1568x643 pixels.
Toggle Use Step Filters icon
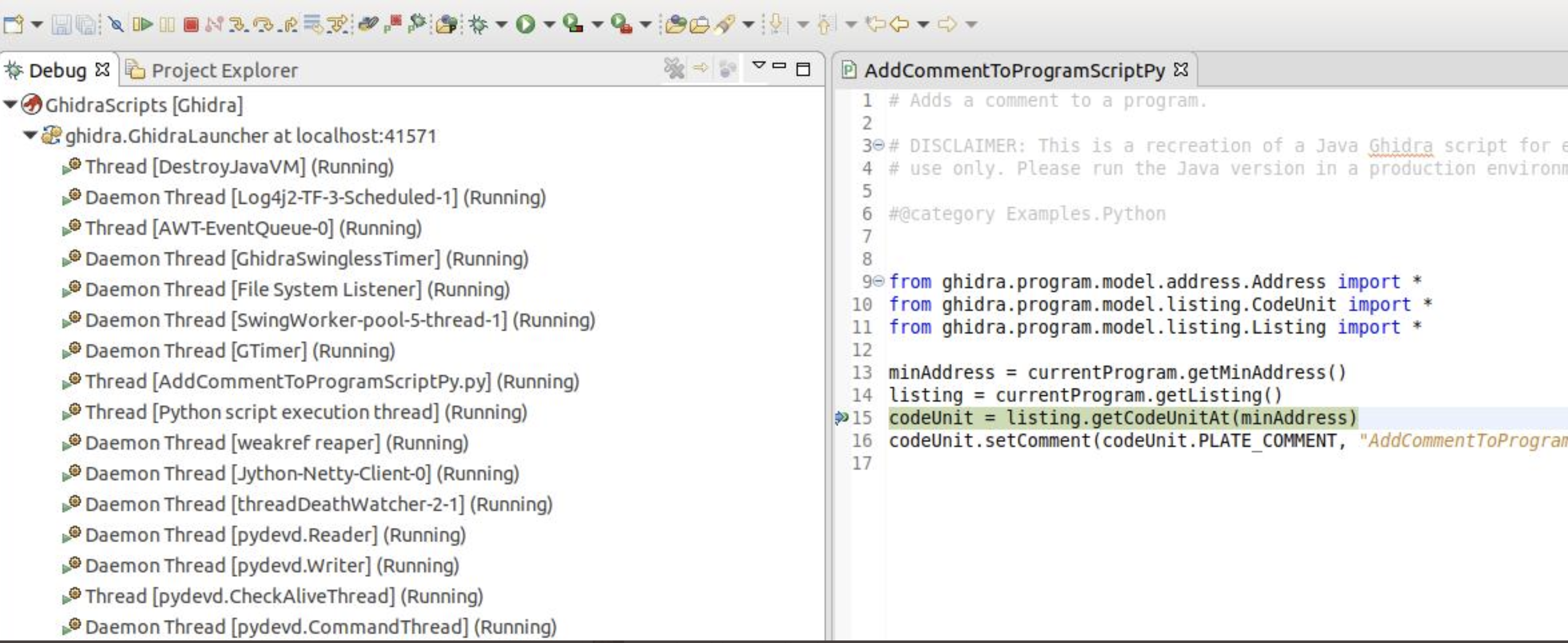[337, 24]
